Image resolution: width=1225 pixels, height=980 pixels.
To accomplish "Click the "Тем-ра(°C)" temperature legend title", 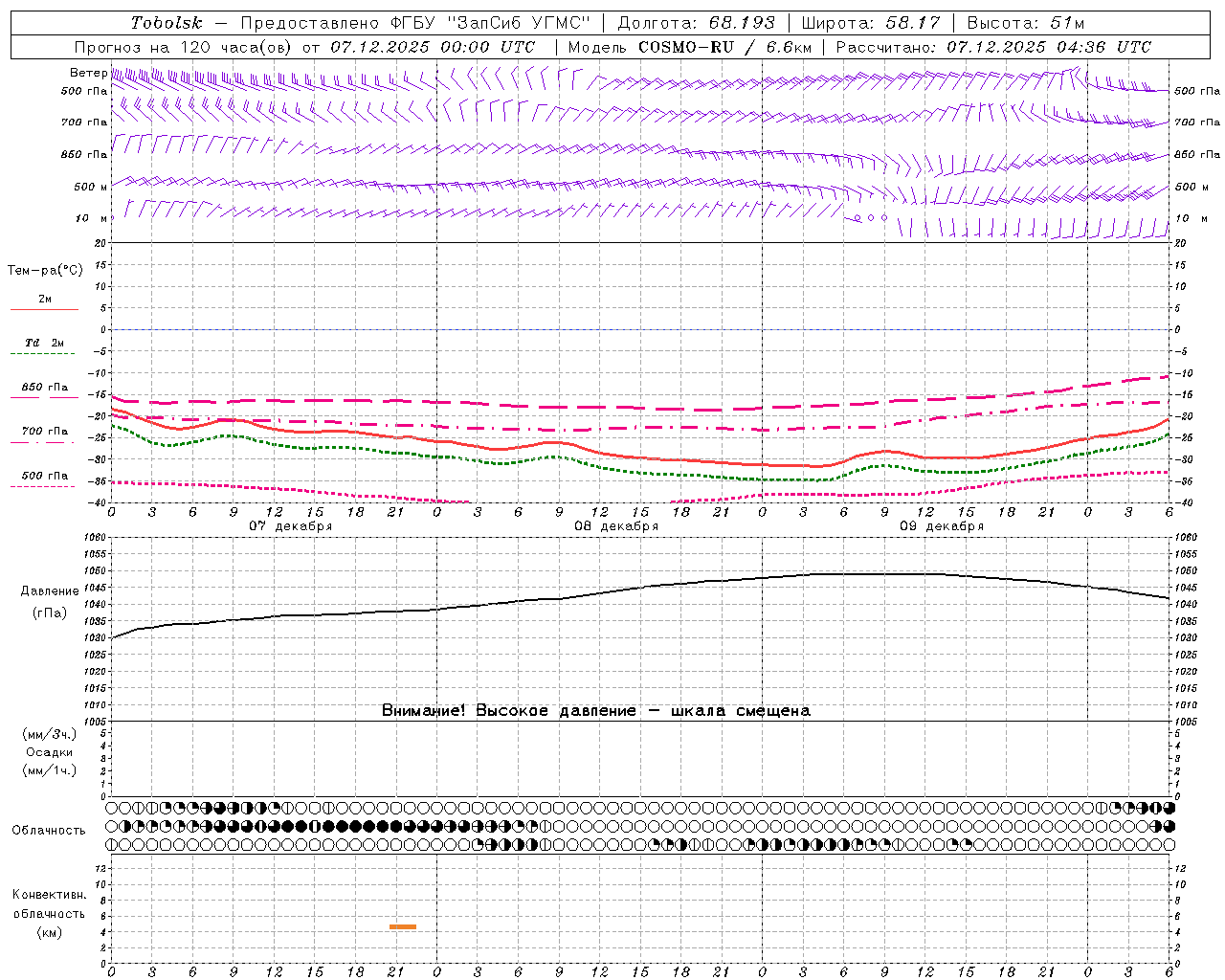I will 45,271.
